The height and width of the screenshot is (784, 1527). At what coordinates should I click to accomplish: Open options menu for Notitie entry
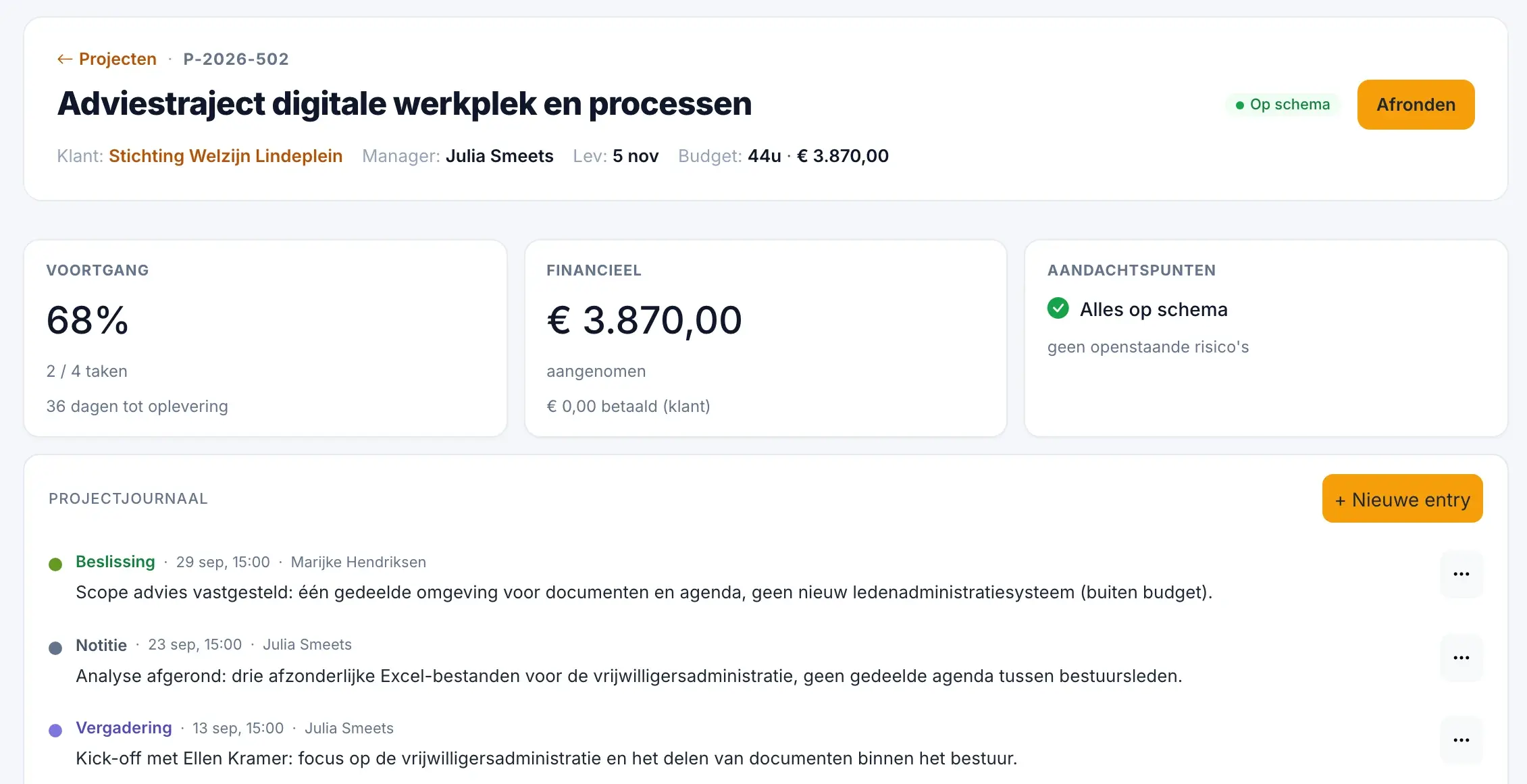(x=1461, y=658)
